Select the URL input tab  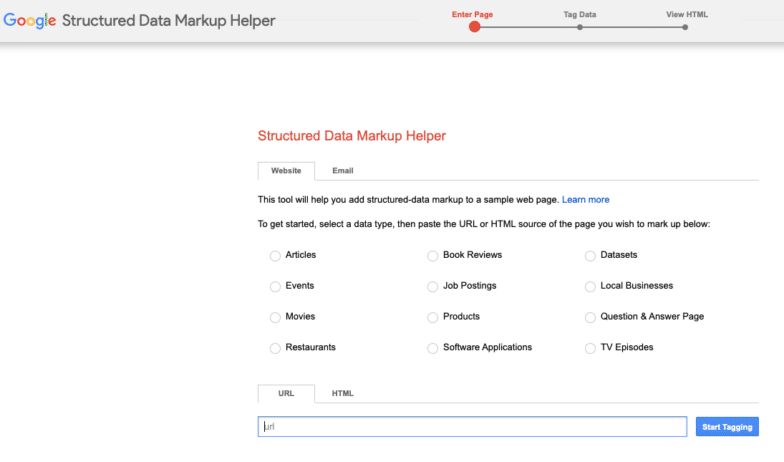[x=286, y=394]
